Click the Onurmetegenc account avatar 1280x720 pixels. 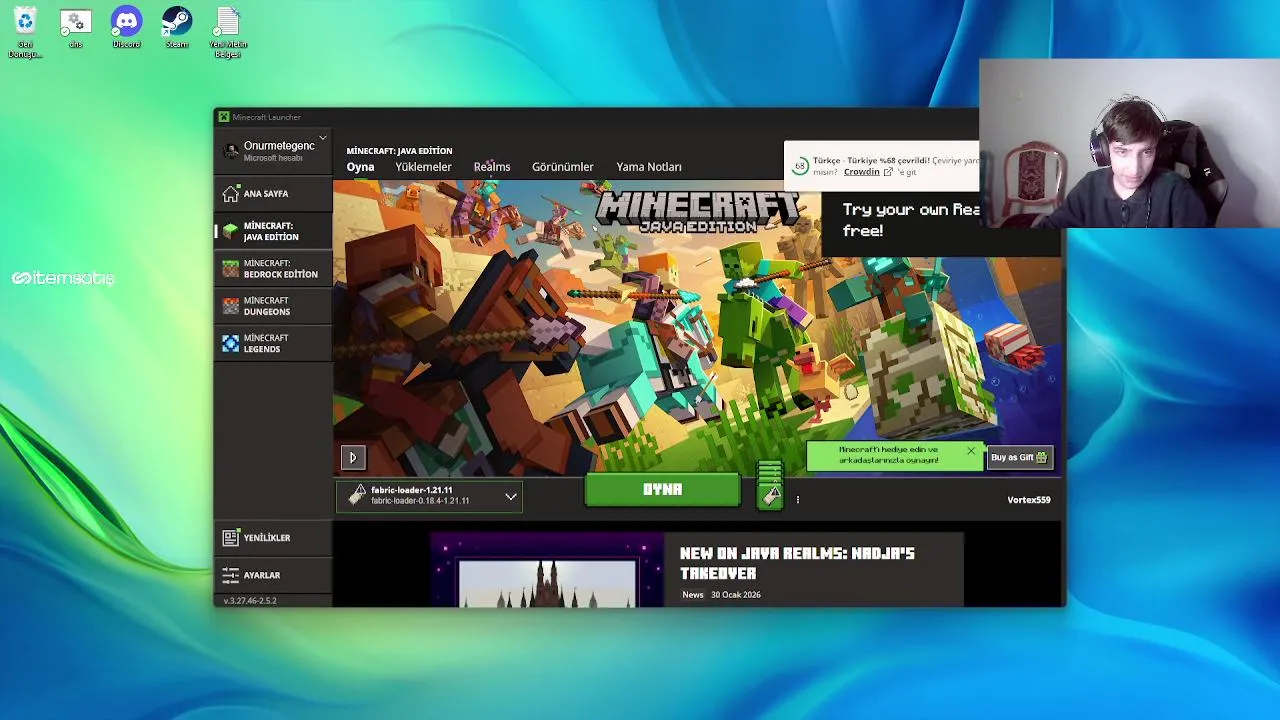[x=231, y=151]
